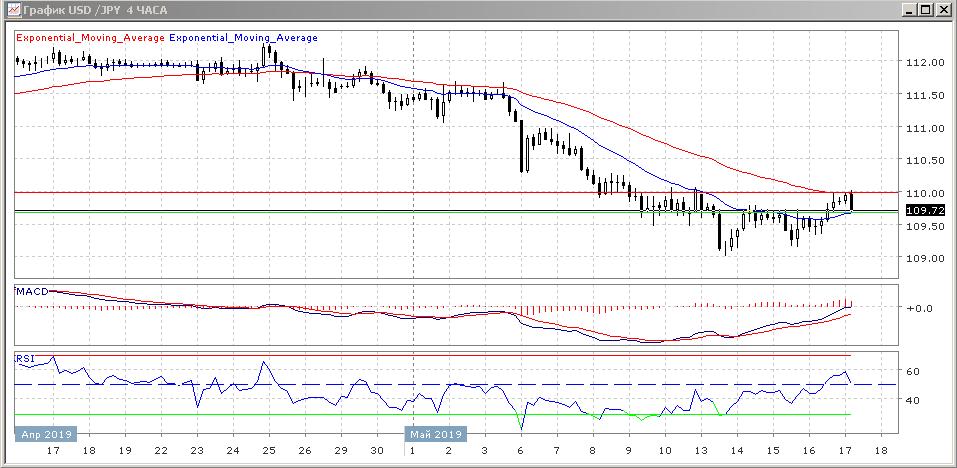This screenshot has height=468, width=957.
Task: Click the 110.00 price axis label
Action: [924, 193]
